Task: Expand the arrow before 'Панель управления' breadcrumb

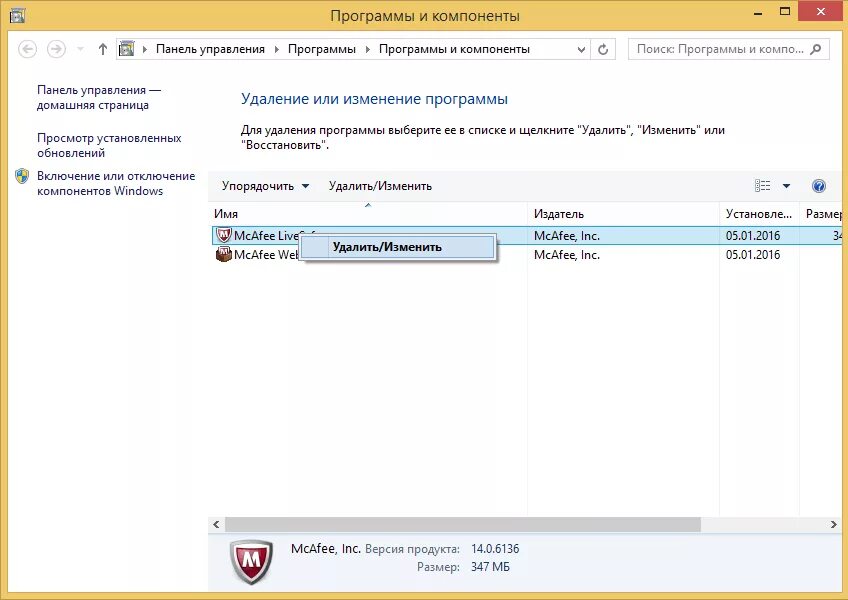Action: click(145, 49)
